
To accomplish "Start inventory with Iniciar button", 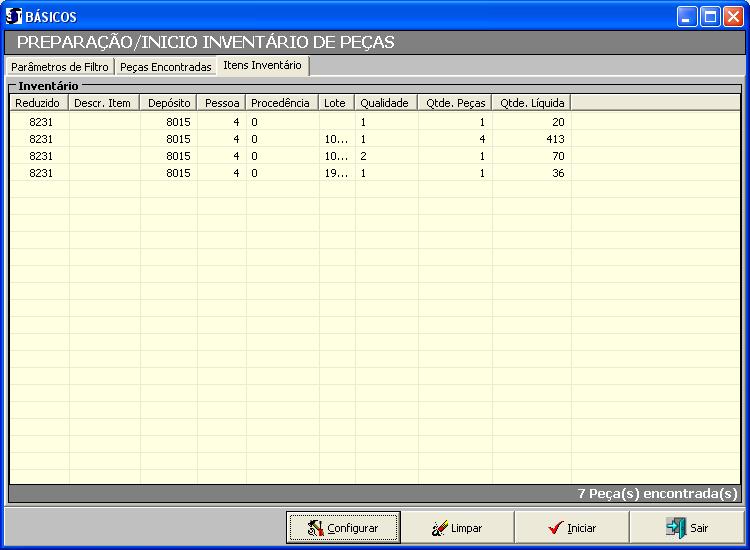I will (572, 527).
